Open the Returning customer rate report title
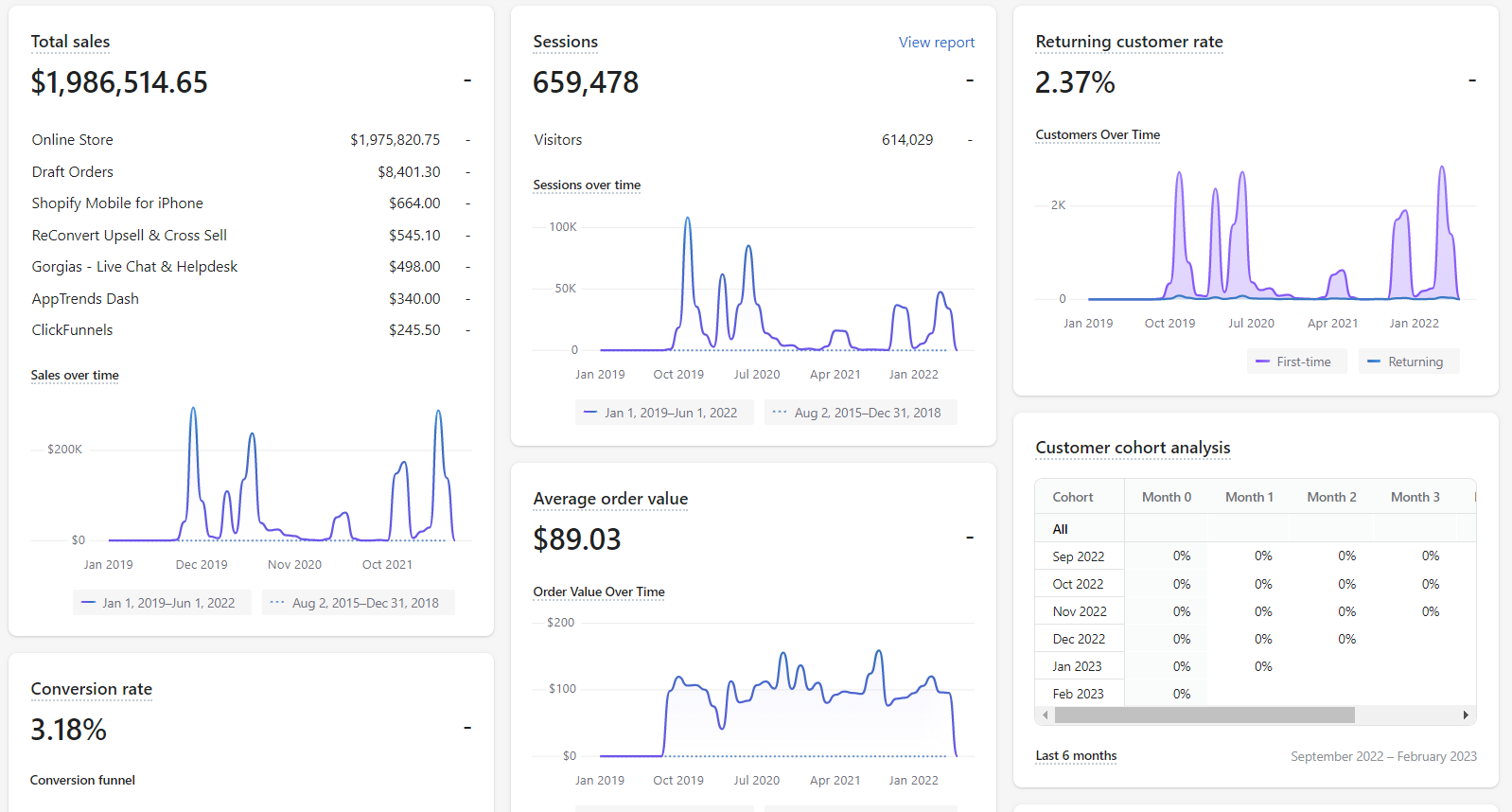Image resolution: width=1512 pixels, height=812 pixels. coord(1129,42)
